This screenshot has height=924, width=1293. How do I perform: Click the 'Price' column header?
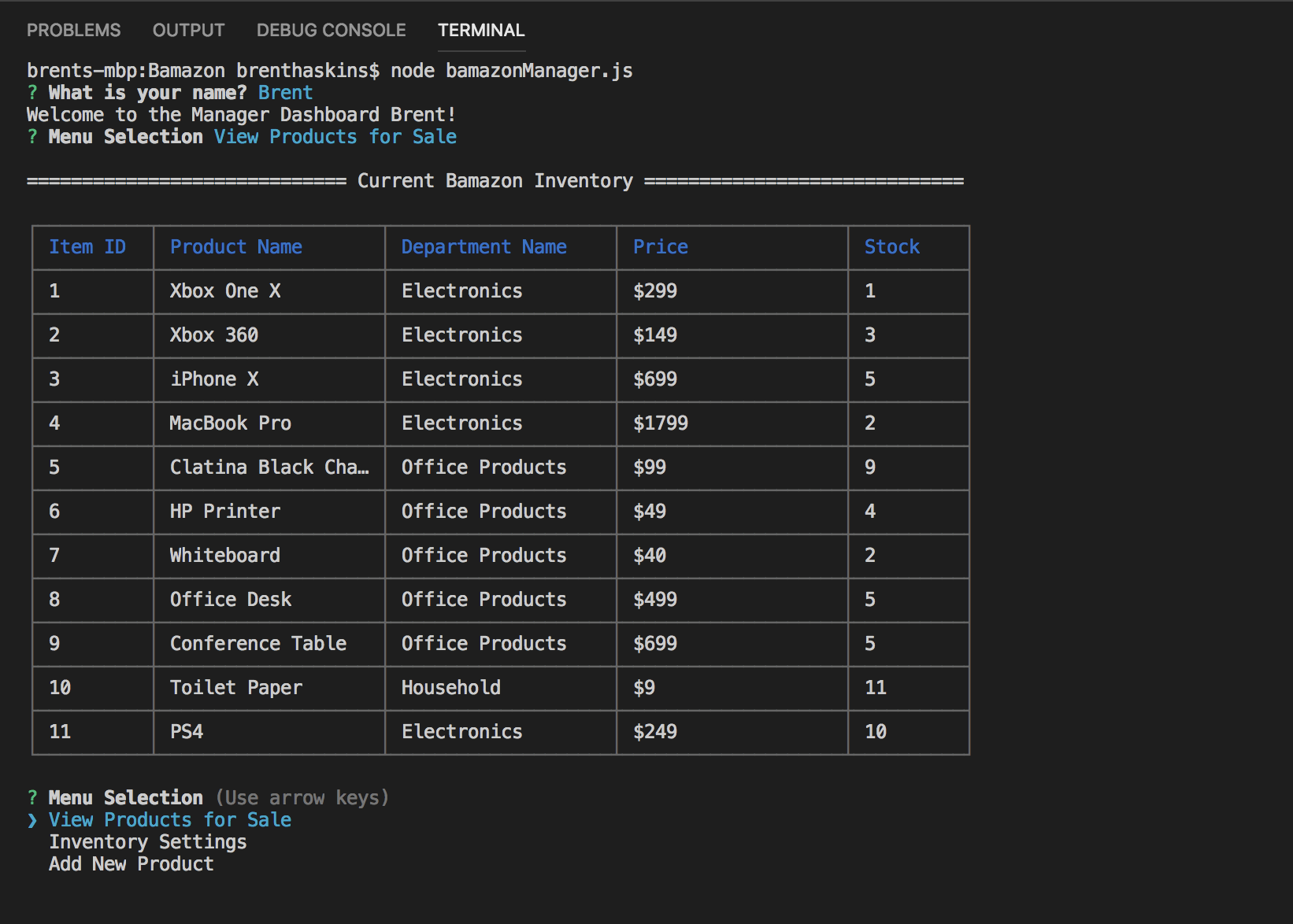pos(732,247)
